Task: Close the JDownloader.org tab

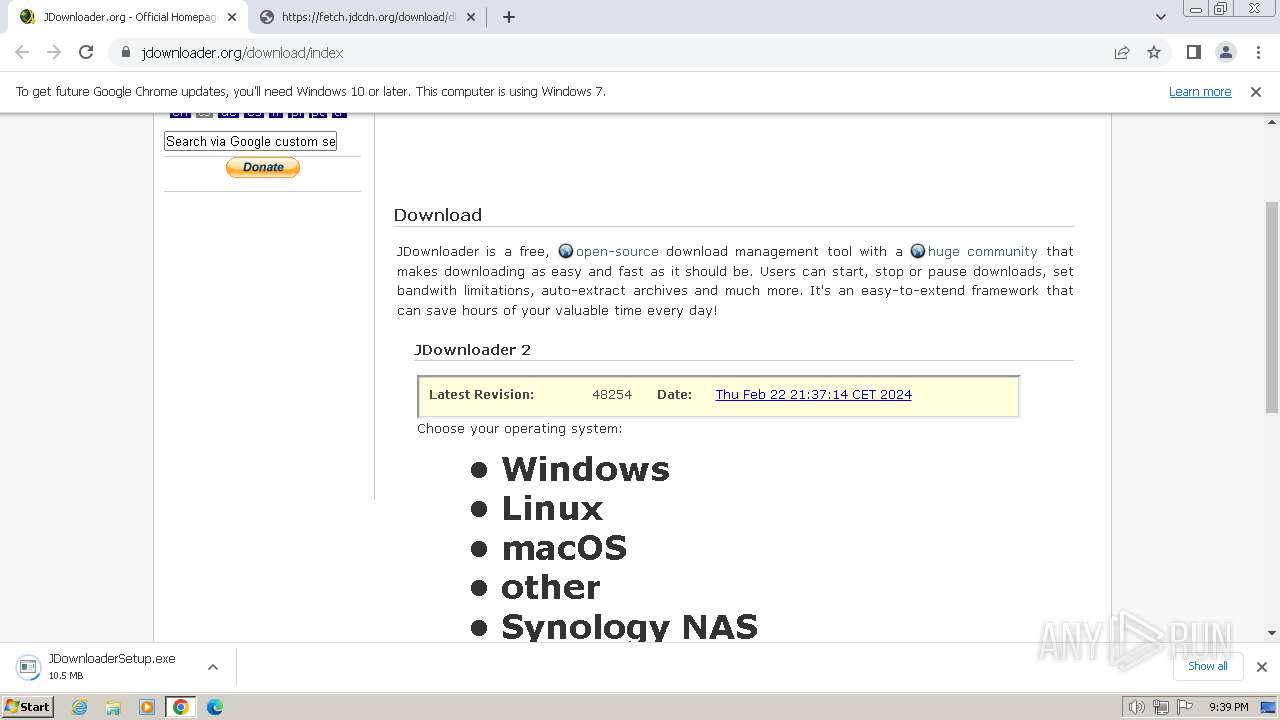Action: pos(231,17)
